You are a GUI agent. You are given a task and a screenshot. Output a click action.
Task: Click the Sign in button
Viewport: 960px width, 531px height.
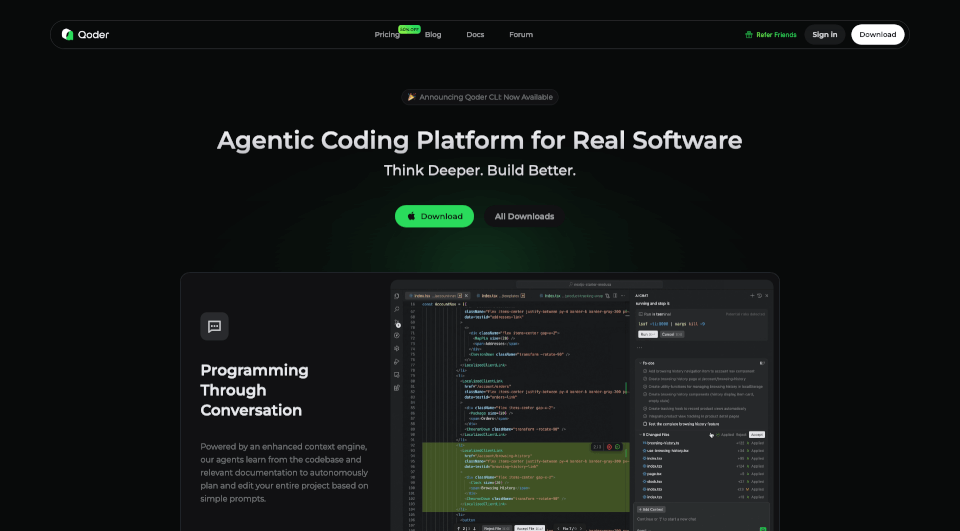(x=825, y=35)
